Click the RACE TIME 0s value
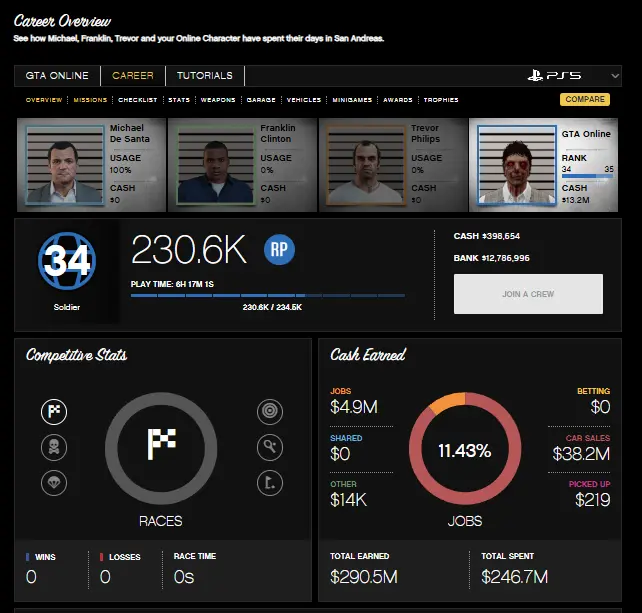642x613 pixels. (x=184, y=577)
